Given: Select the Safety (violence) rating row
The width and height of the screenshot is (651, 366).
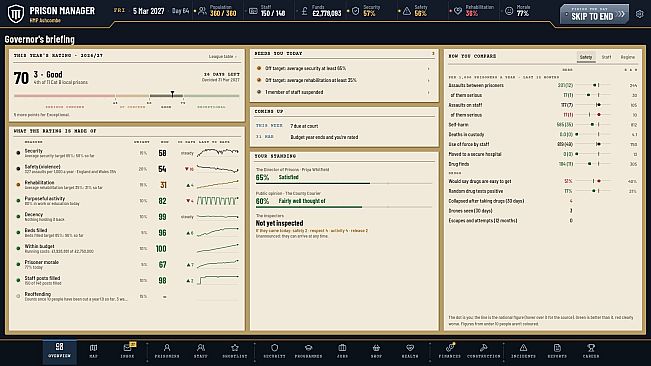Looking at the screenshot, I should 127,169.
